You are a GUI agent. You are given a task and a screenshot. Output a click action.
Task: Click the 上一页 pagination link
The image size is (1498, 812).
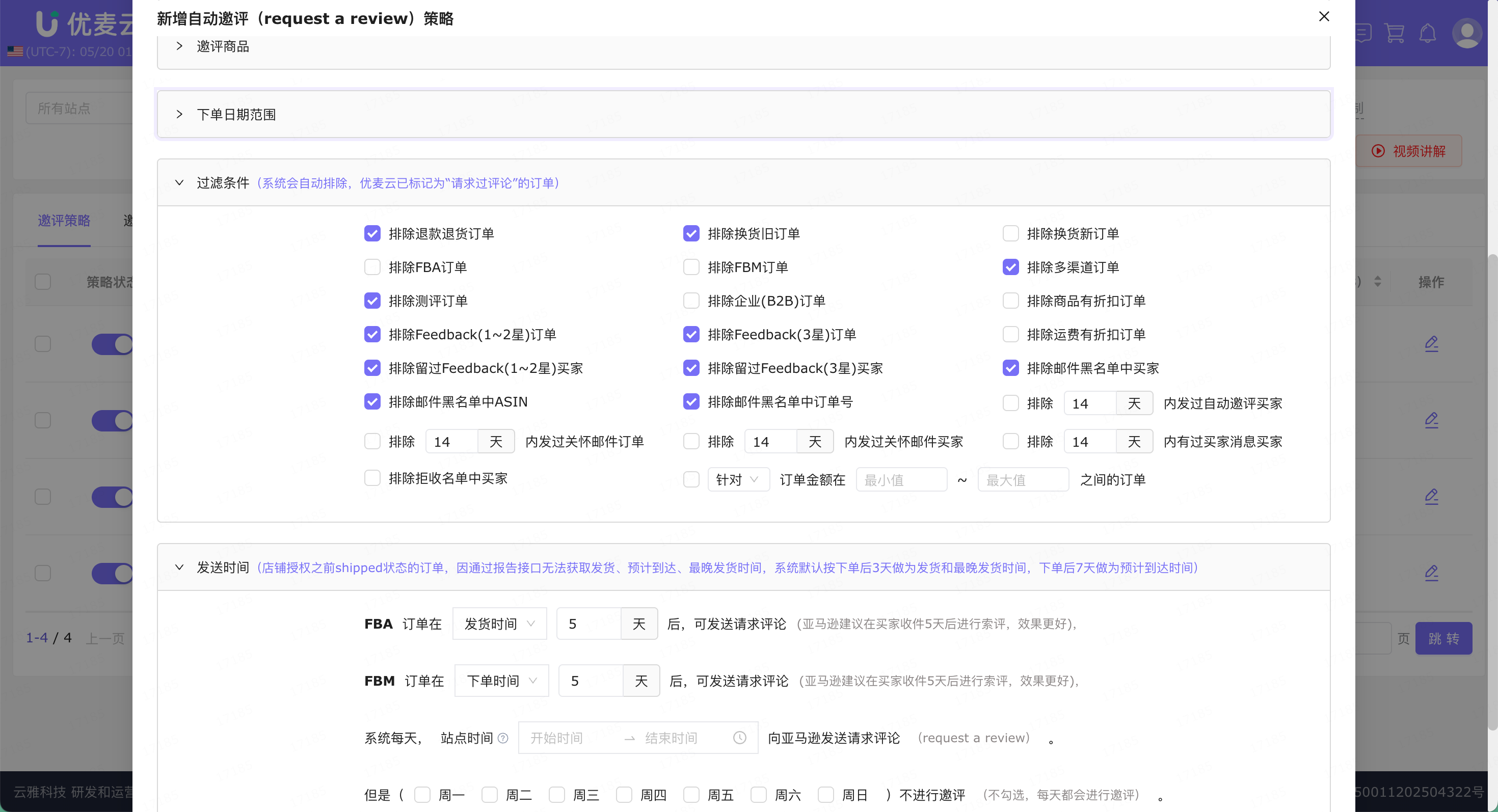[x=105, y=639]
